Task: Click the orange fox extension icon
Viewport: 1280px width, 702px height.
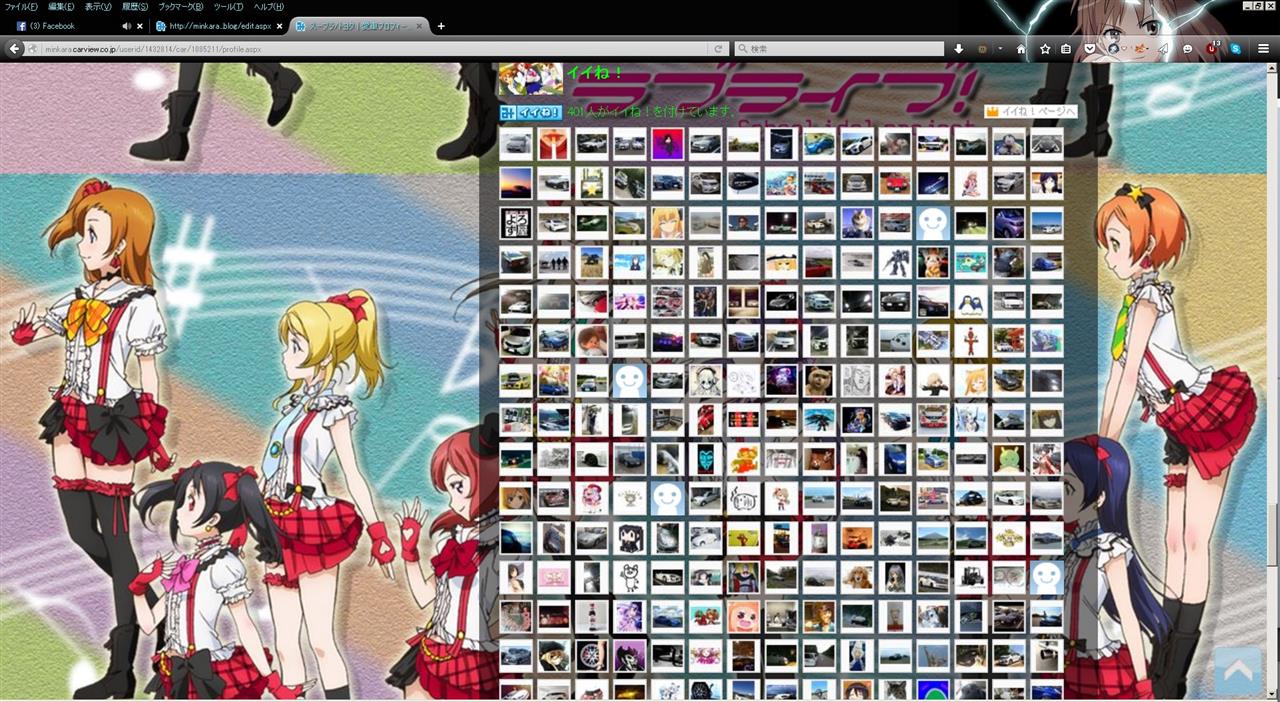Action: point(1139,48)
